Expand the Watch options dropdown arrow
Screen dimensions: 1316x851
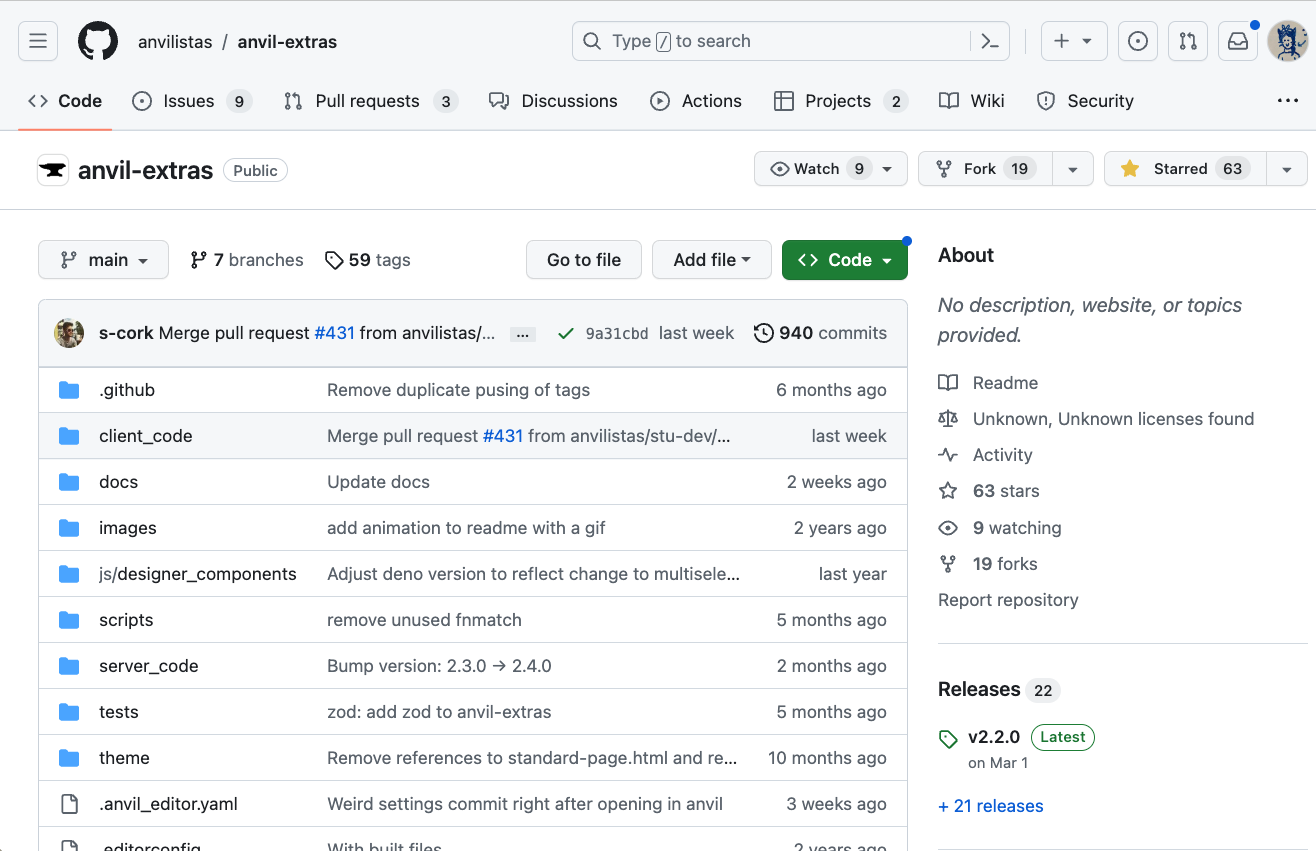887,168
